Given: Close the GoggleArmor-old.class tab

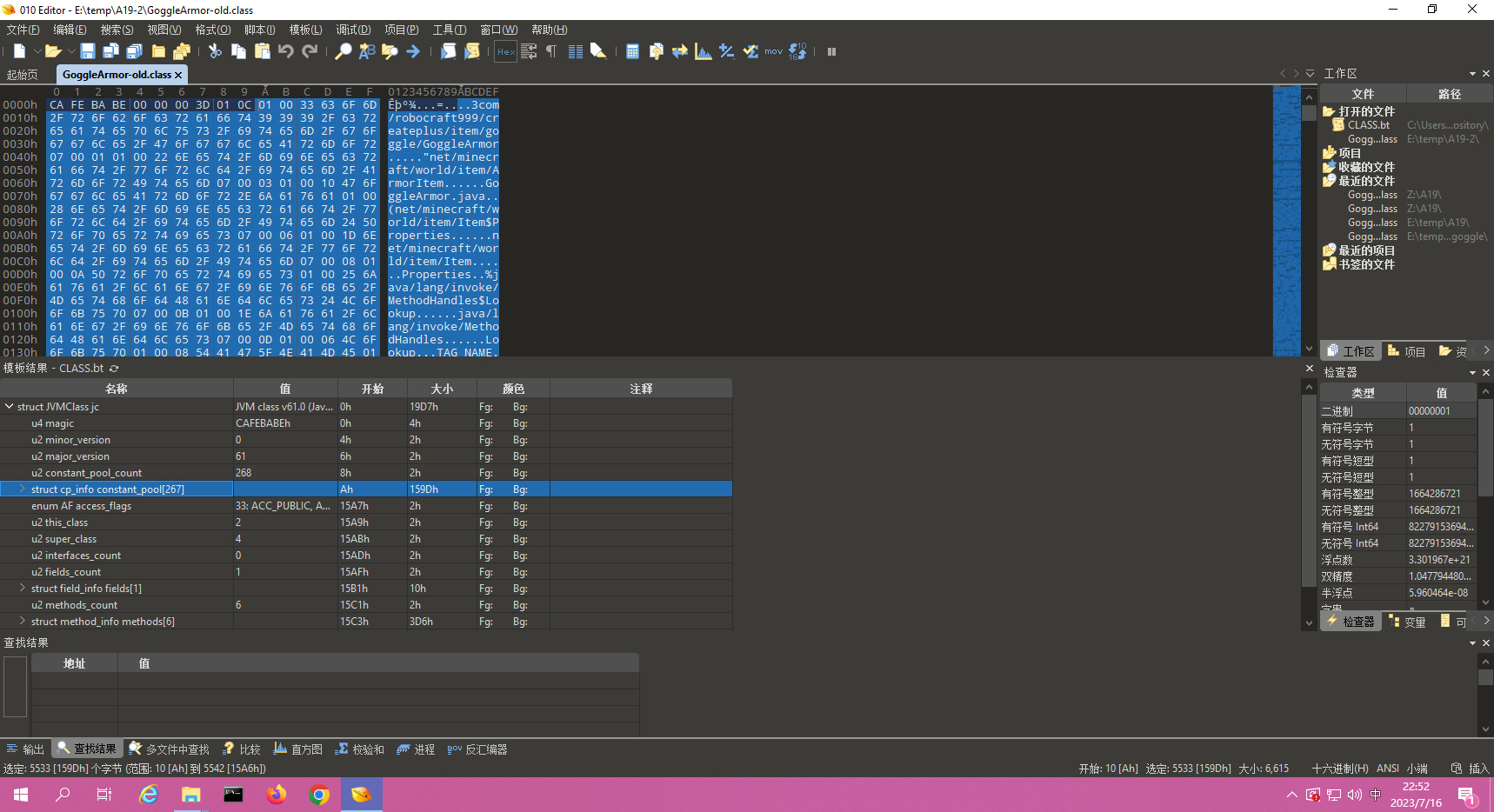Looking at the screenshot, I should coord(178,75).
